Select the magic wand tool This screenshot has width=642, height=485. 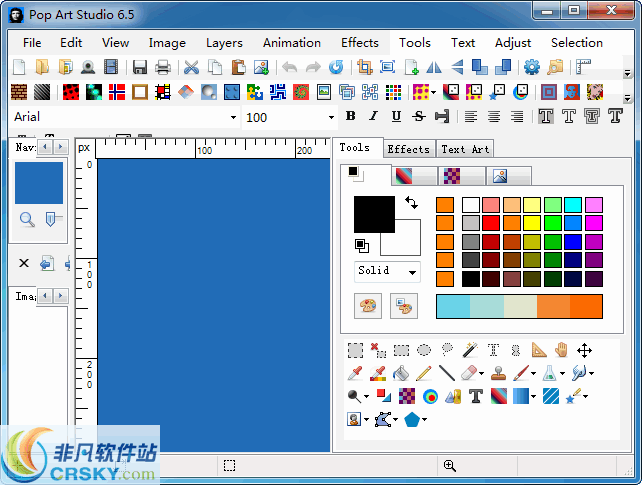click(x=470, y=350)
